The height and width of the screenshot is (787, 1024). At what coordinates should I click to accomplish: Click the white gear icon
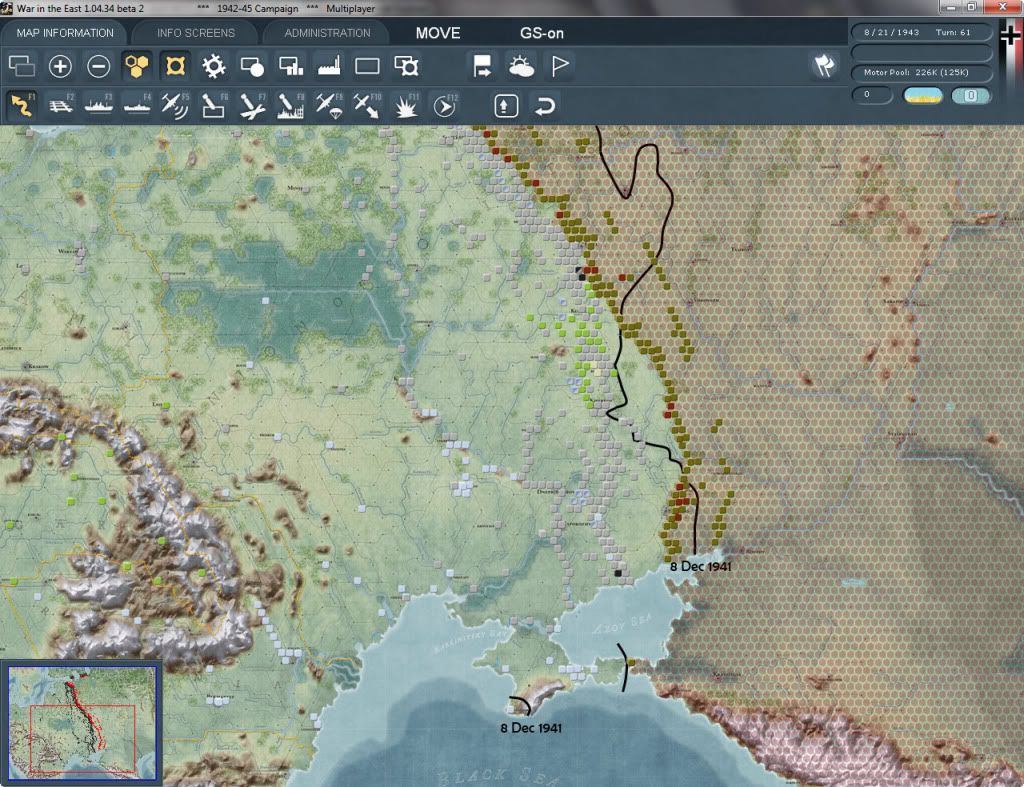[214, 66]
